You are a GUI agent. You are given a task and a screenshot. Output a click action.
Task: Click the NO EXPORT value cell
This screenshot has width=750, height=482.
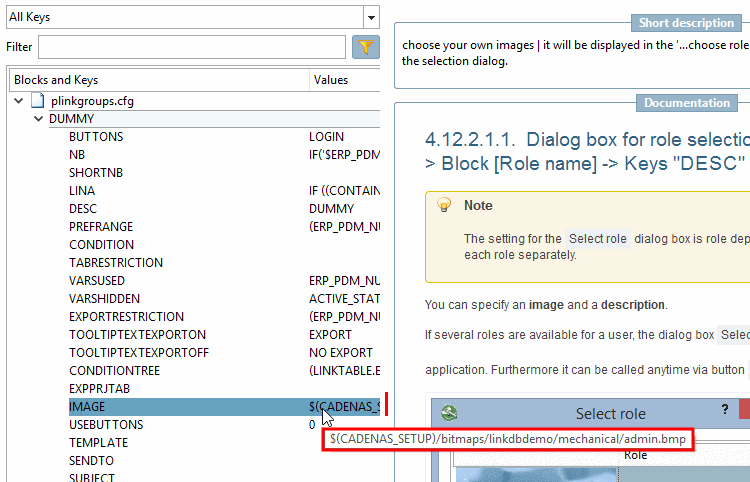pyautogui.click(x=341, y=353)
